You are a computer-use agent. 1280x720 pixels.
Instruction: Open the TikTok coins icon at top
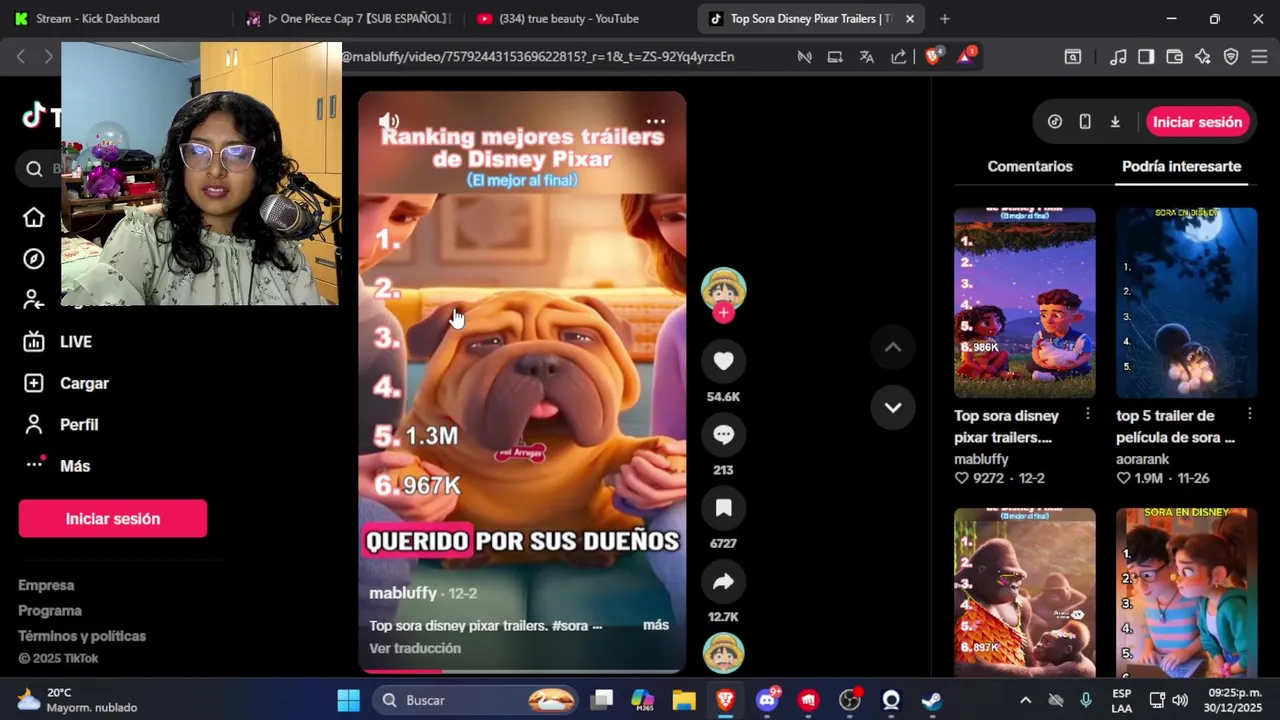[1054, 122]
